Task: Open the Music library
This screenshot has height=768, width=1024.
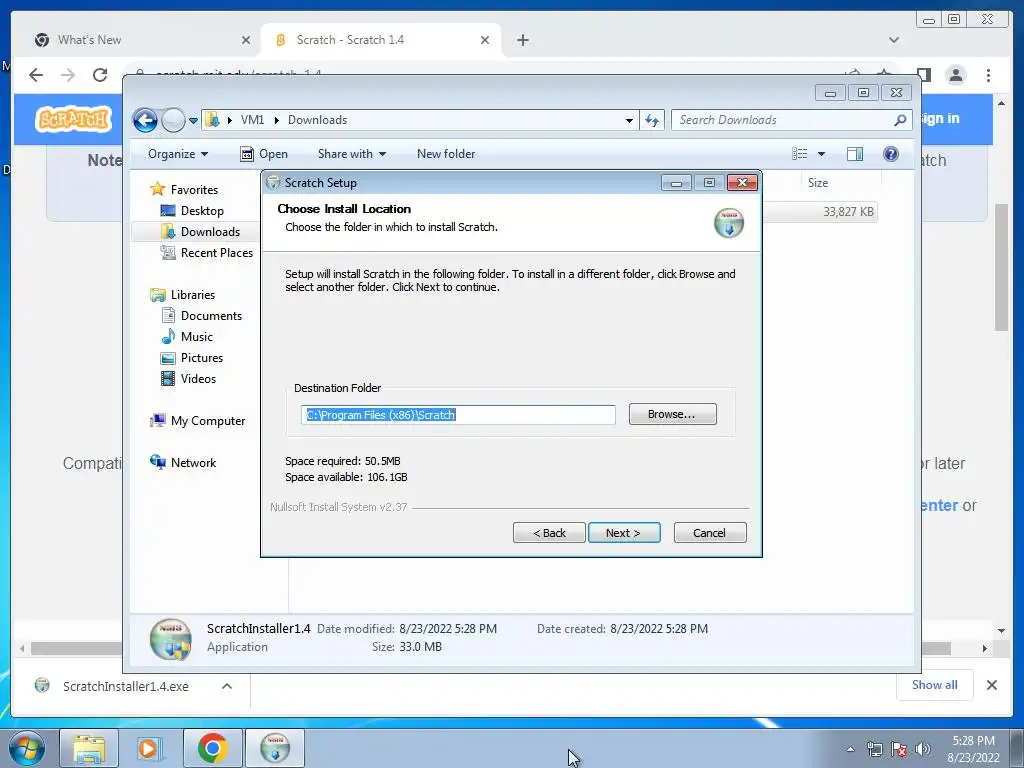Action: click(x=197, y=337)
